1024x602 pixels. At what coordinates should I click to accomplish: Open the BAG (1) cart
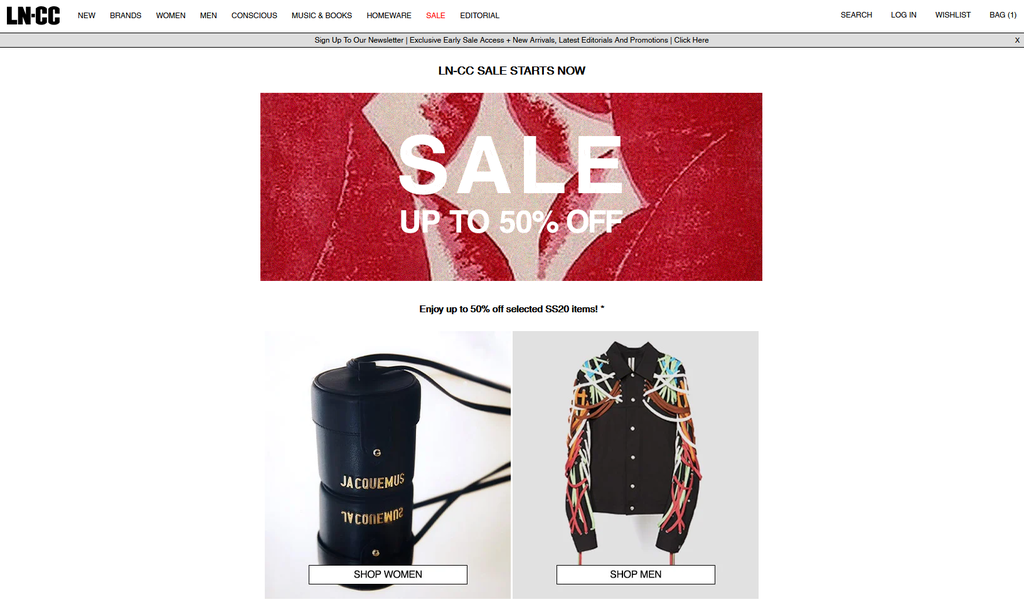[1002, 15]
